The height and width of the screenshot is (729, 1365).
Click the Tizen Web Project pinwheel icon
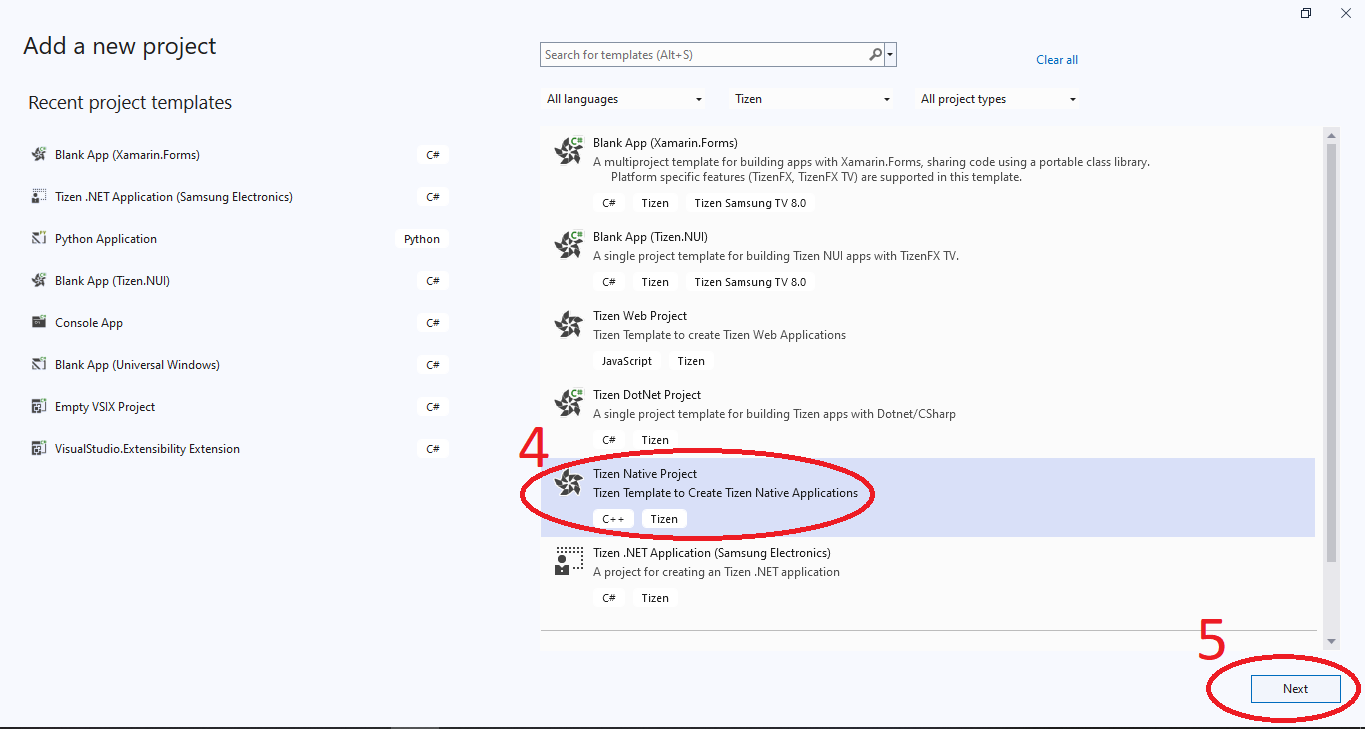pos(568,324)
